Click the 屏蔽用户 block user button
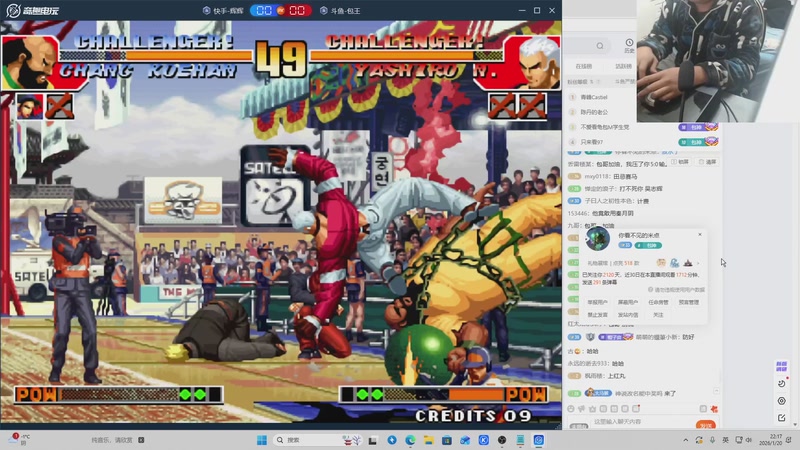 (x=628, y=303)
